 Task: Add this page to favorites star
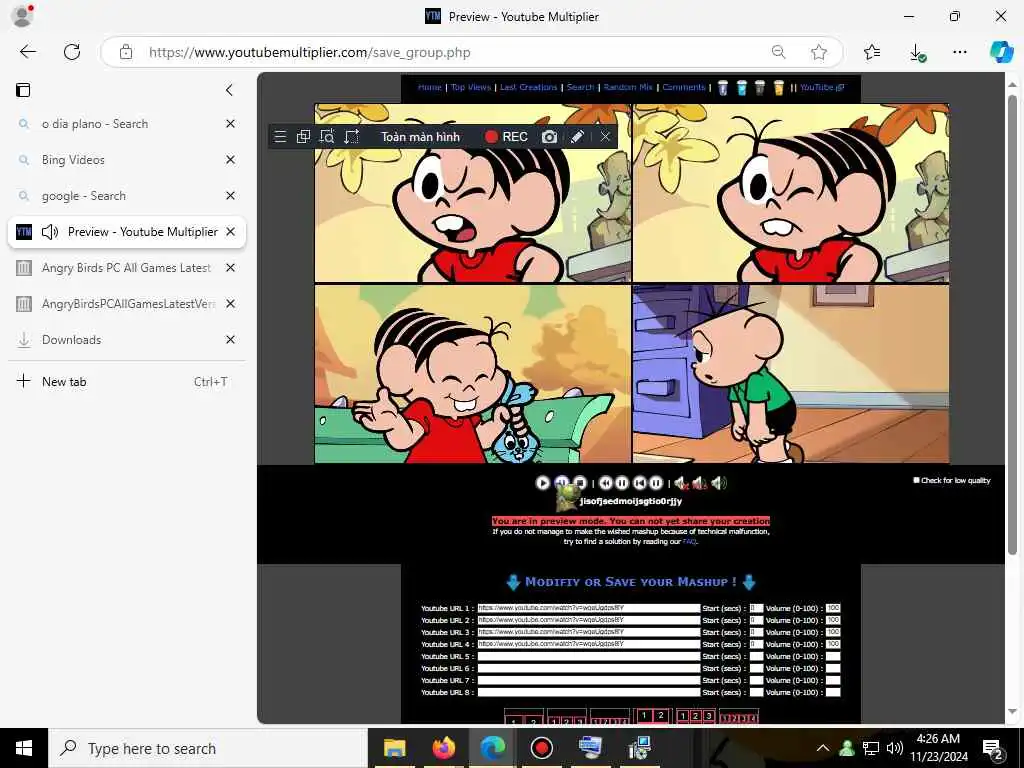pyautogui.click(x=819, y=52)
